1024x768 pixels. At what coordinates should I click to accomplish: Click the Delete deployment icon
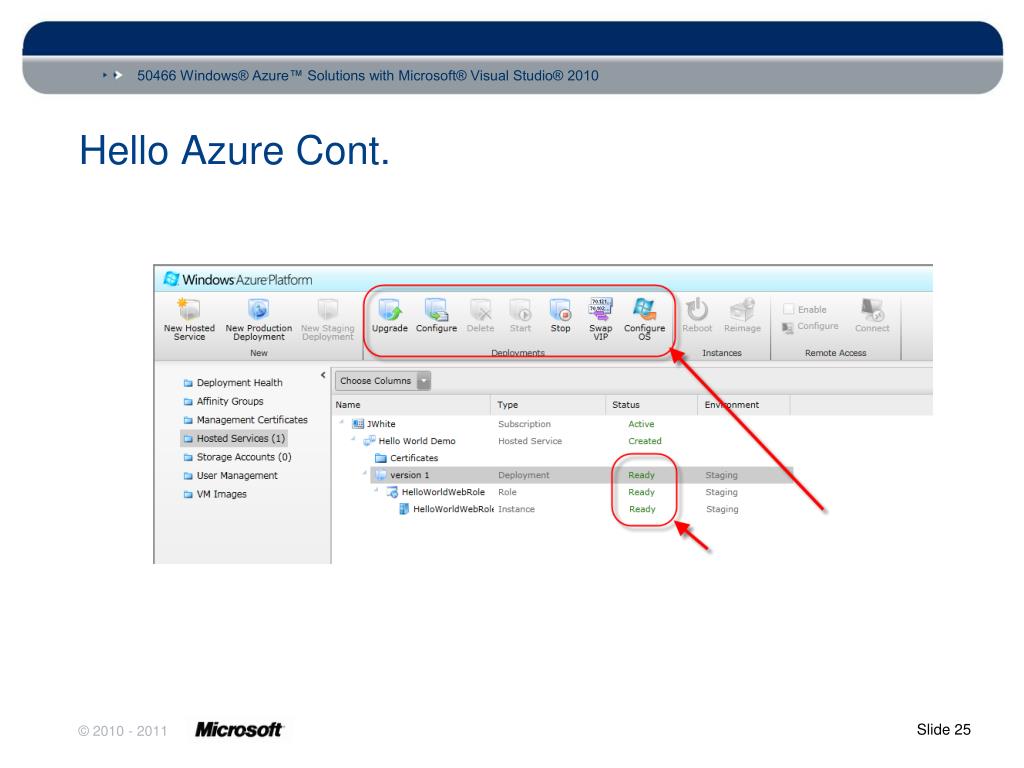481,310
